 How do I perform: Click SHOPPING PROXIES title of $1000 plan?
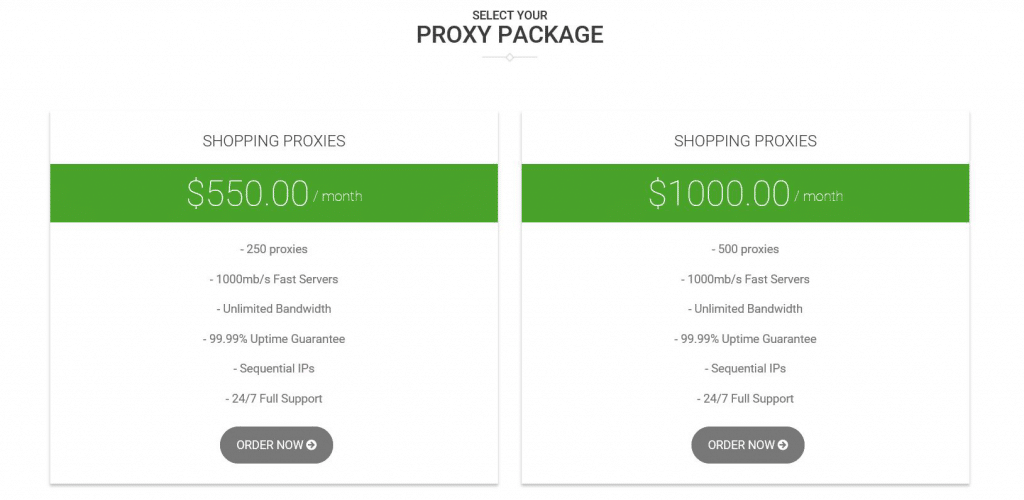coord(746,141)
